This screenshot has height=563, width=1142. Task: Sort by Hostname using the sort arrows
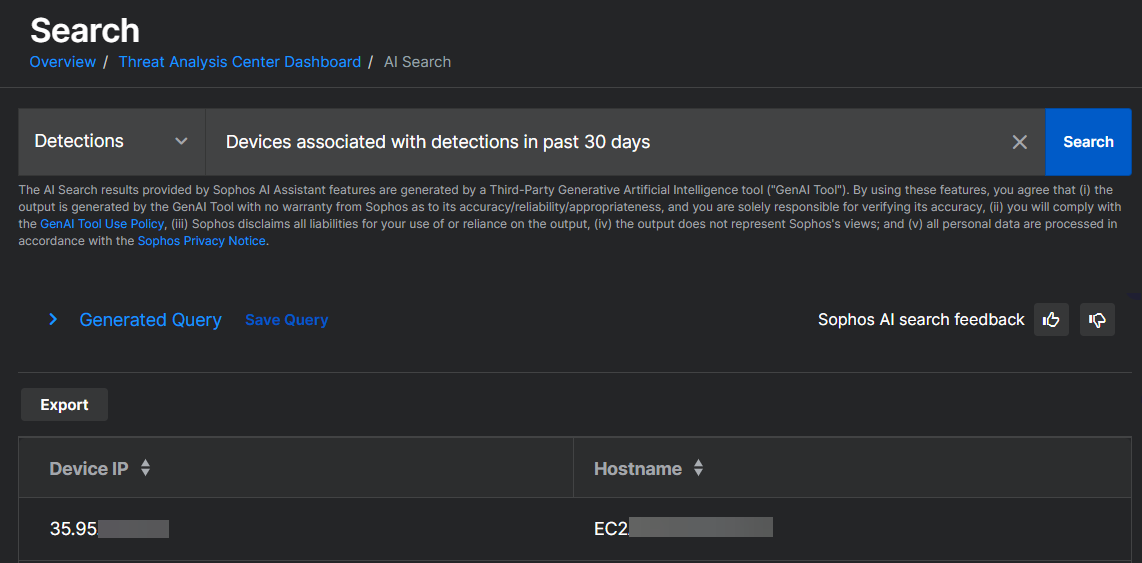pyautogui.click(x=698, y=468)
